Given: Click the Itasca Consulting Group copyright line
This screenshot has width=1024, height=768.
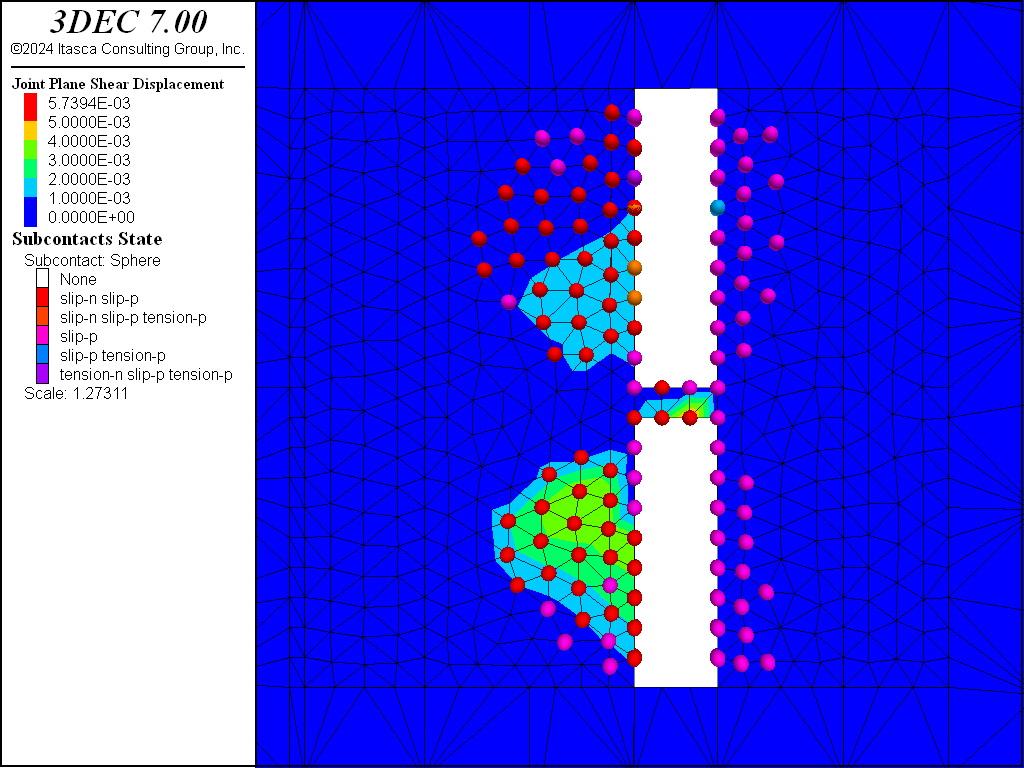Looking at the screenshot, I should (128, 49).
